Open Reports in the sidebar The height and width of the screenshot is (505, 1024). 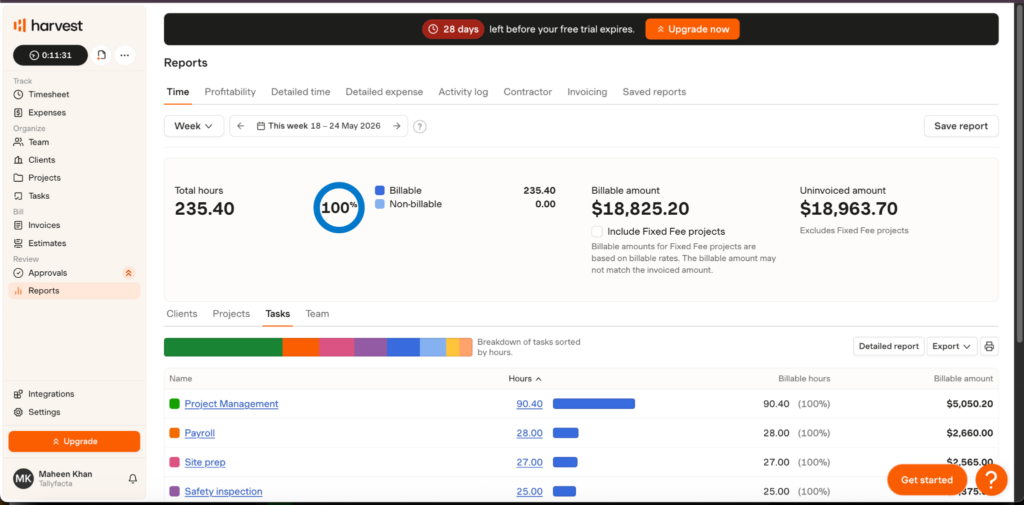coord(74,291)
